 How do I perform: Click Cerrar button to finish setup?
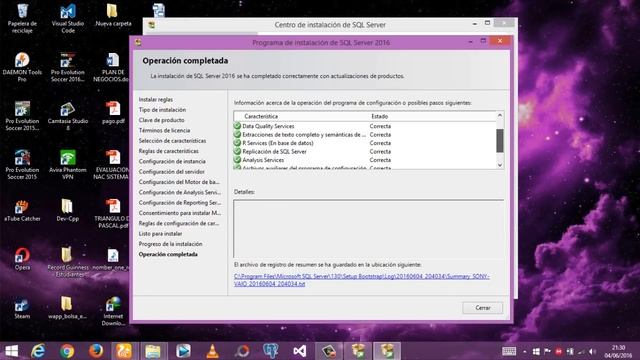[x=483, y=308]
